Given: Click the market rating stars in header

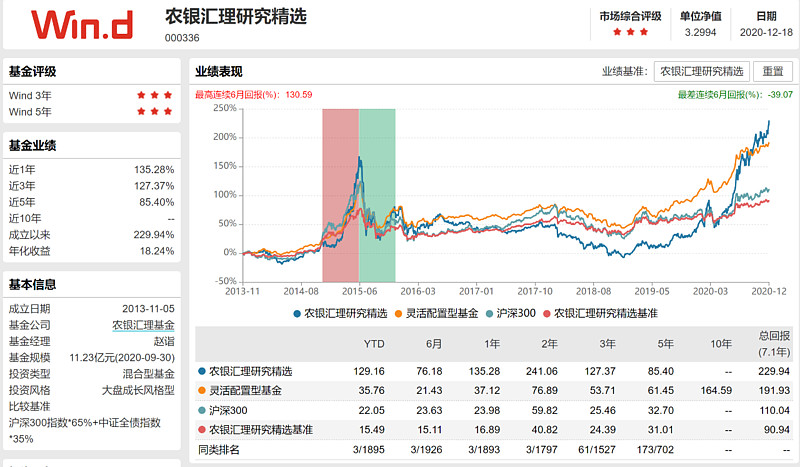Looking at the screenshot, I should tap(630, 32).
